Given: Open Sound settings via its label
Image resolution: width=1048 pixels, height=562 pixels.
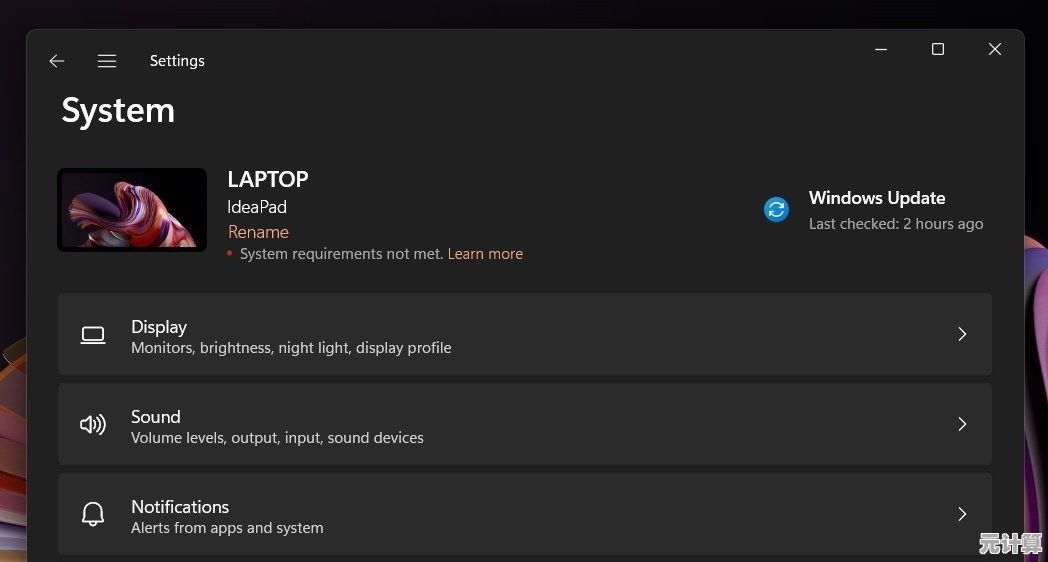Looking at the screenshot, I should point(156,417).
